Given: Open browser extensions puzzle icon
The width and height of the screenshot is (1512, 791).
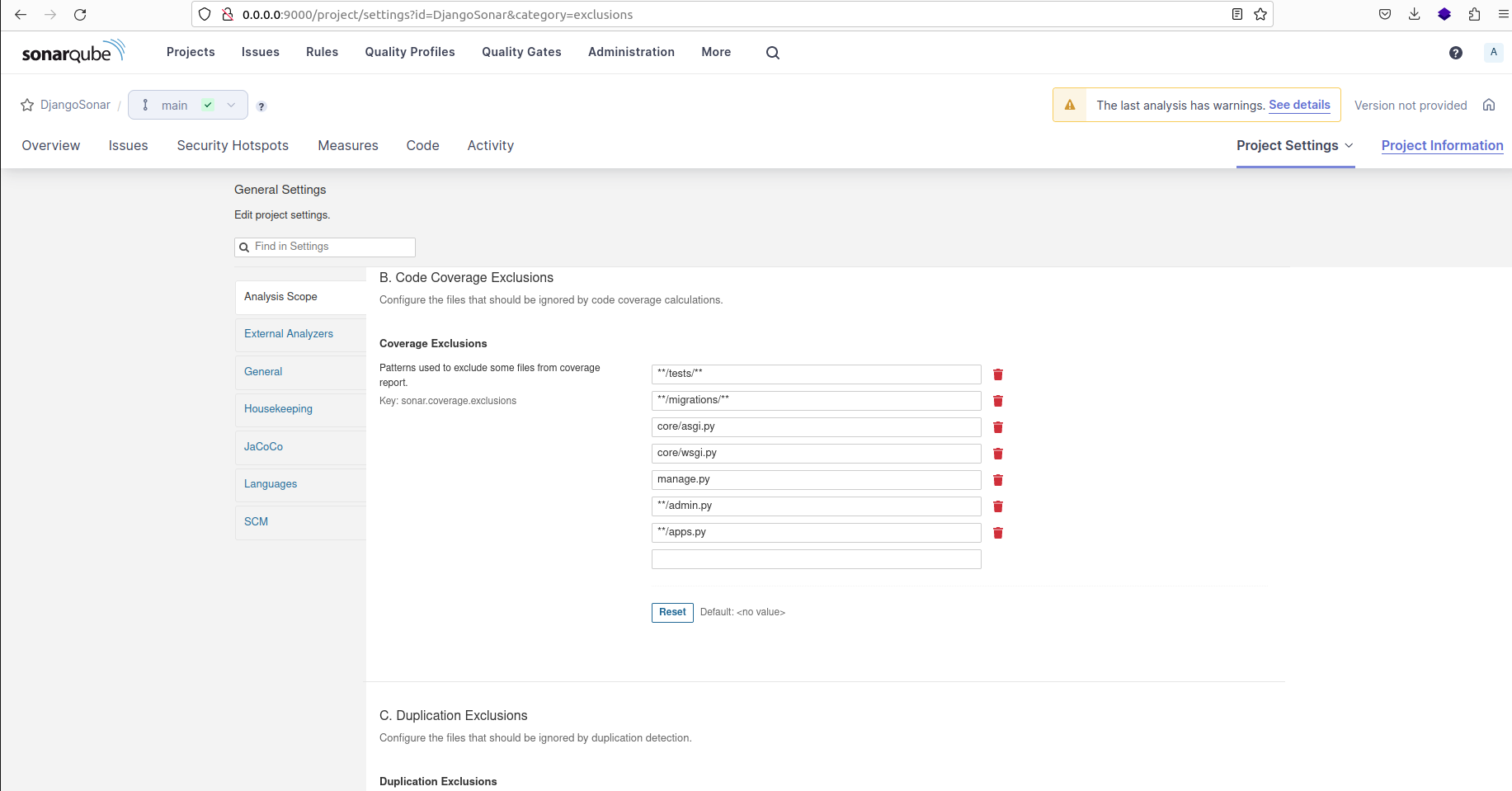Looking at the screenshot, I should coord(1475,14).
